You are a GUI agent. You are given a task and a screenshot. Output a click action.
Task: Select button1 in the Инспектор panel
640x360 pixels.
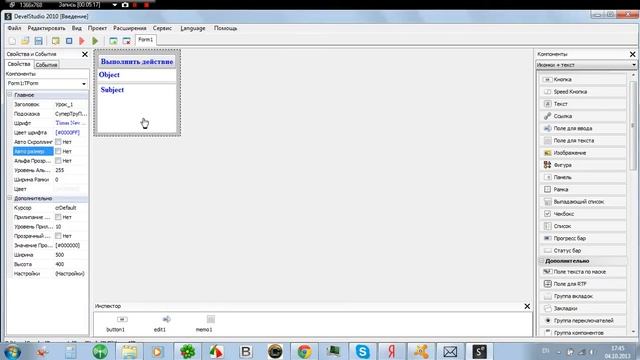pyautogui.click(x=116, y=323)
